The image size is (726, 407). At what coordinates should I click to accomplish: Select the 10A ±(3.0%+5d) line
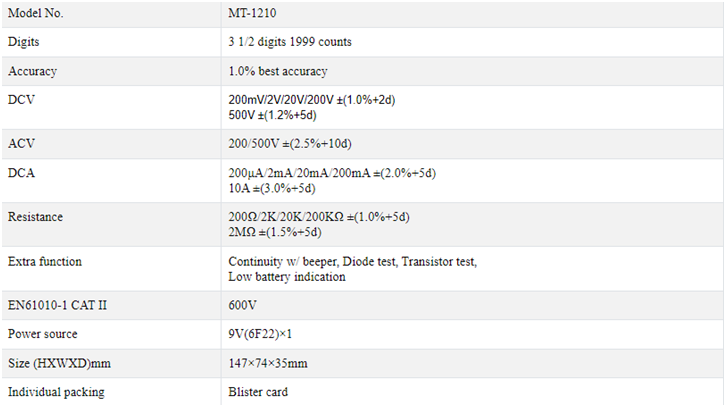[272, 188]
